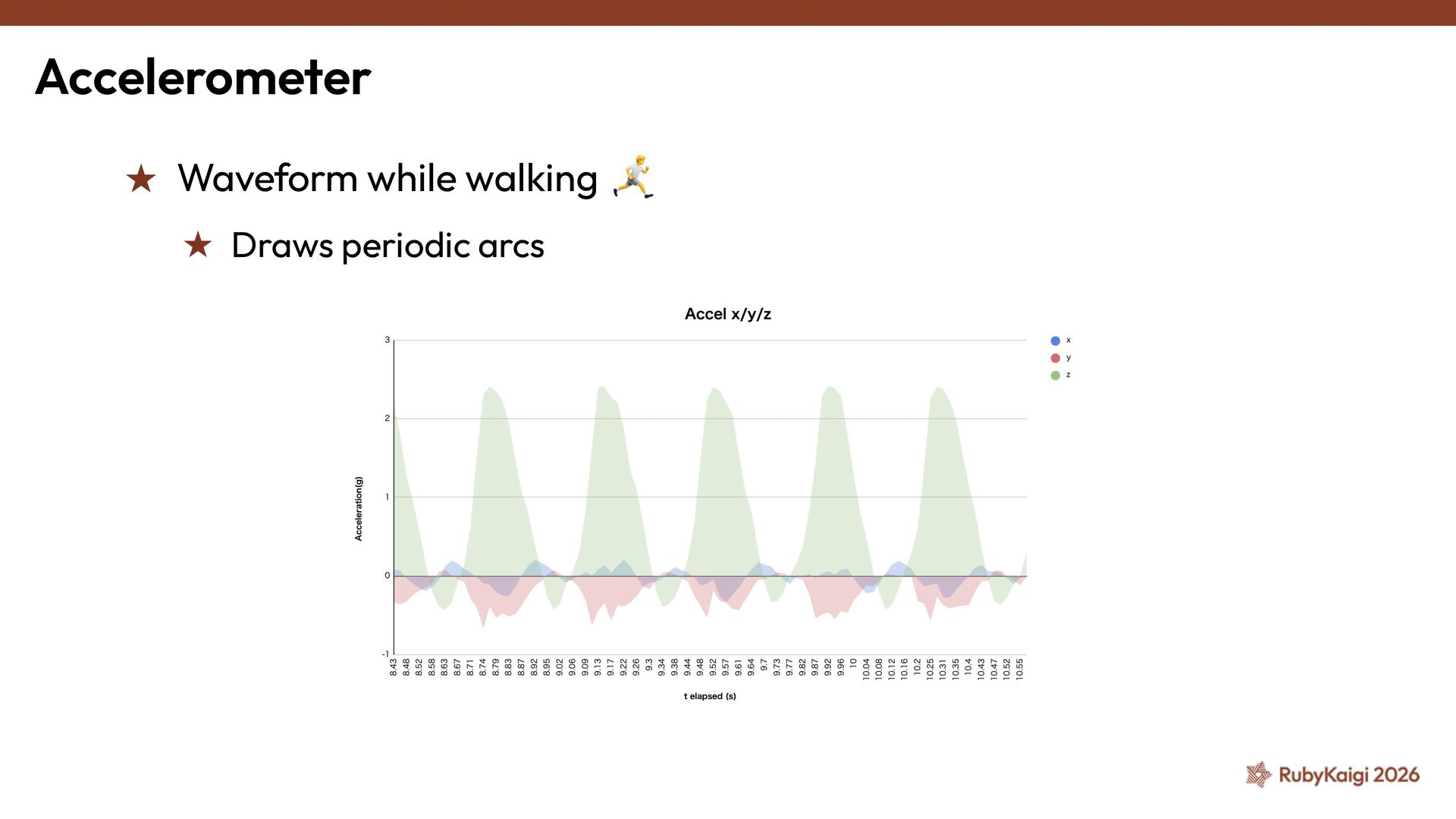Click the y-axis label 3

point(387,340)
